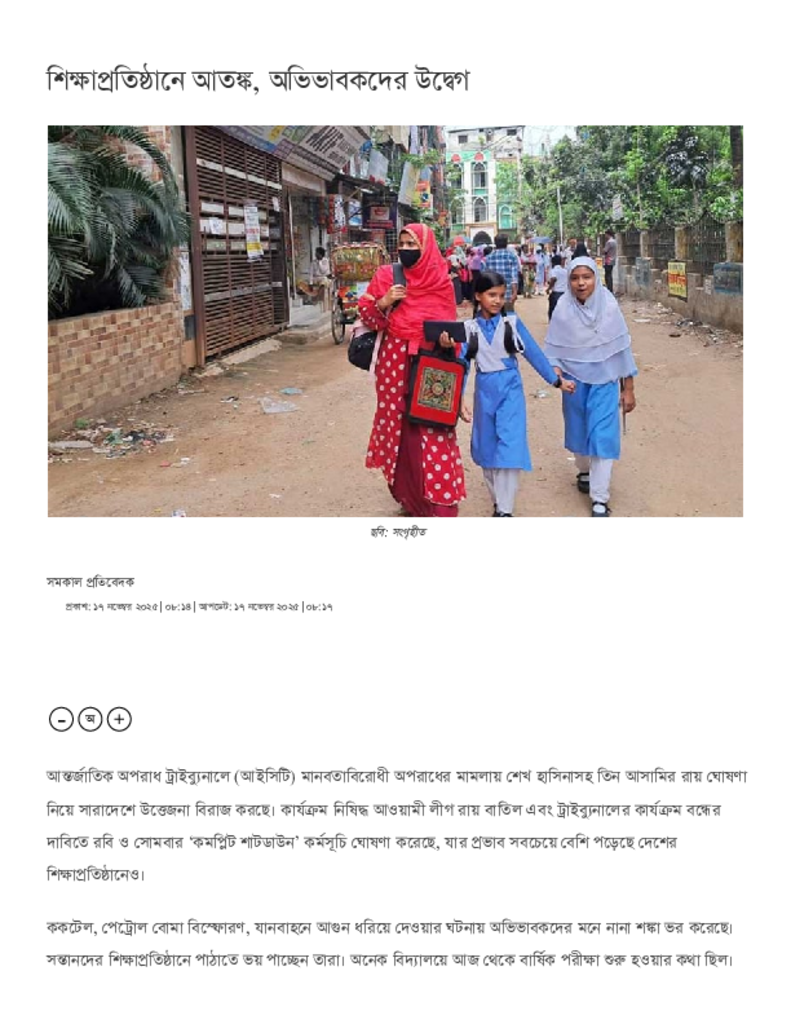Open the main article photo
Viewport: 791px width, 1024px height.
tap(395, 321)
